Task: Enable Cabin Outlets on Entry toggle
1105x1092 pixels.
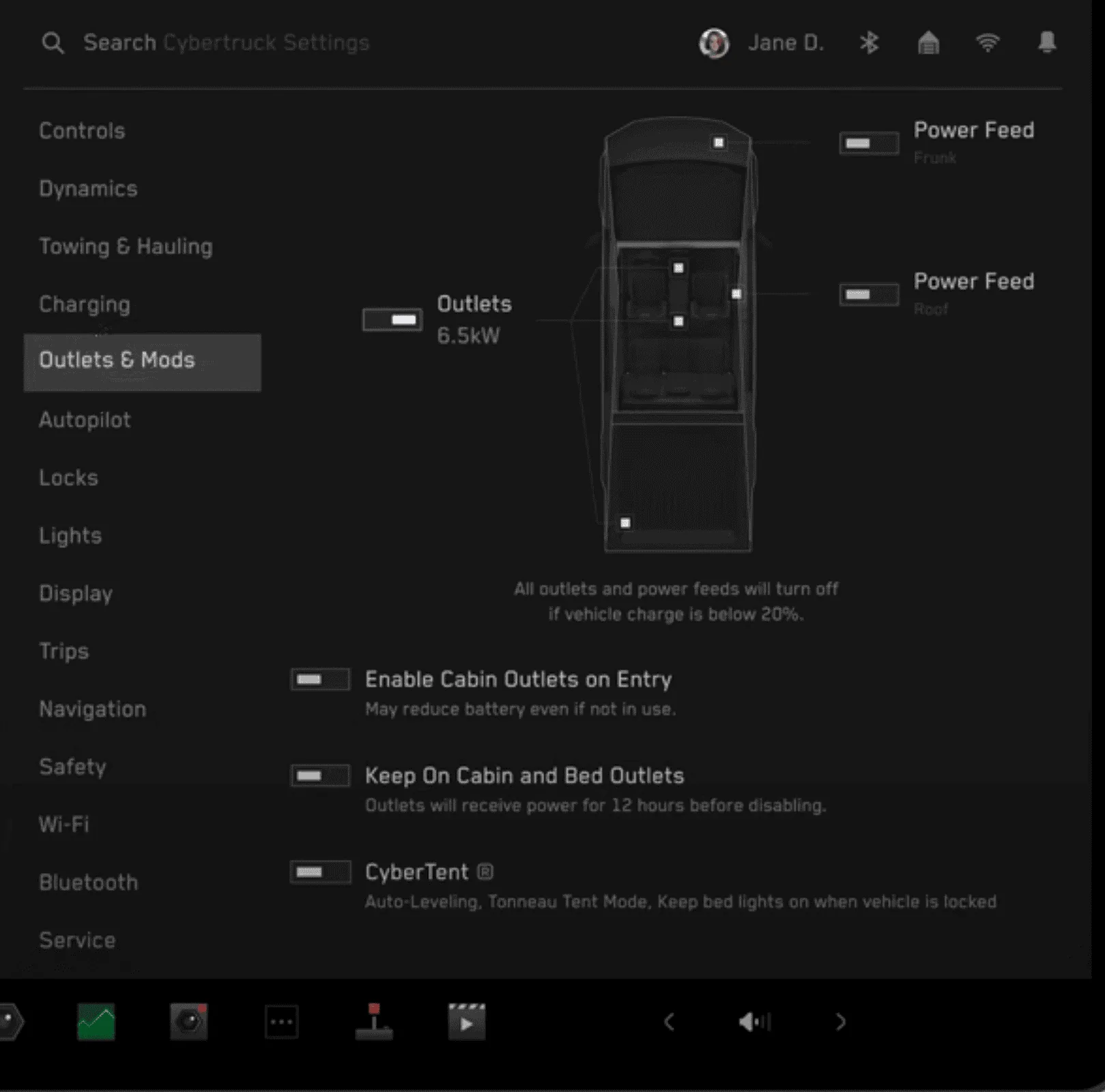Action: click(320, 680)
